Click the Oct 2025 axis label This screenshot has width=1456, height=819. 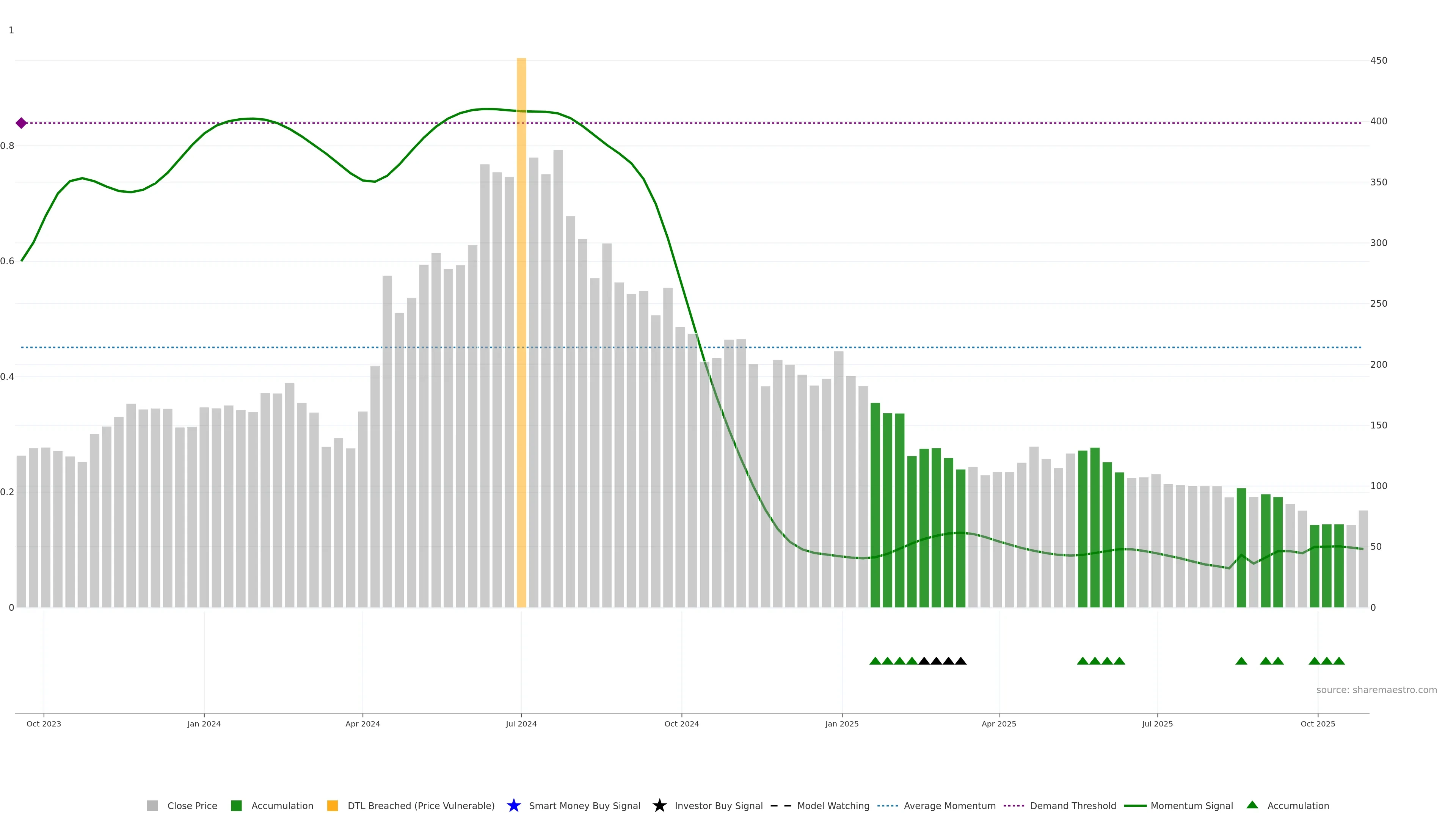[x=1318, y=723]
